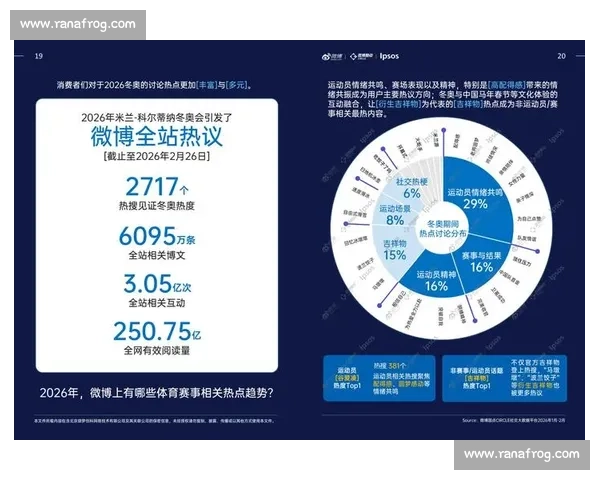Click the '运动员 [谷爱凌] 热度Top1' label

coord(347,378)
